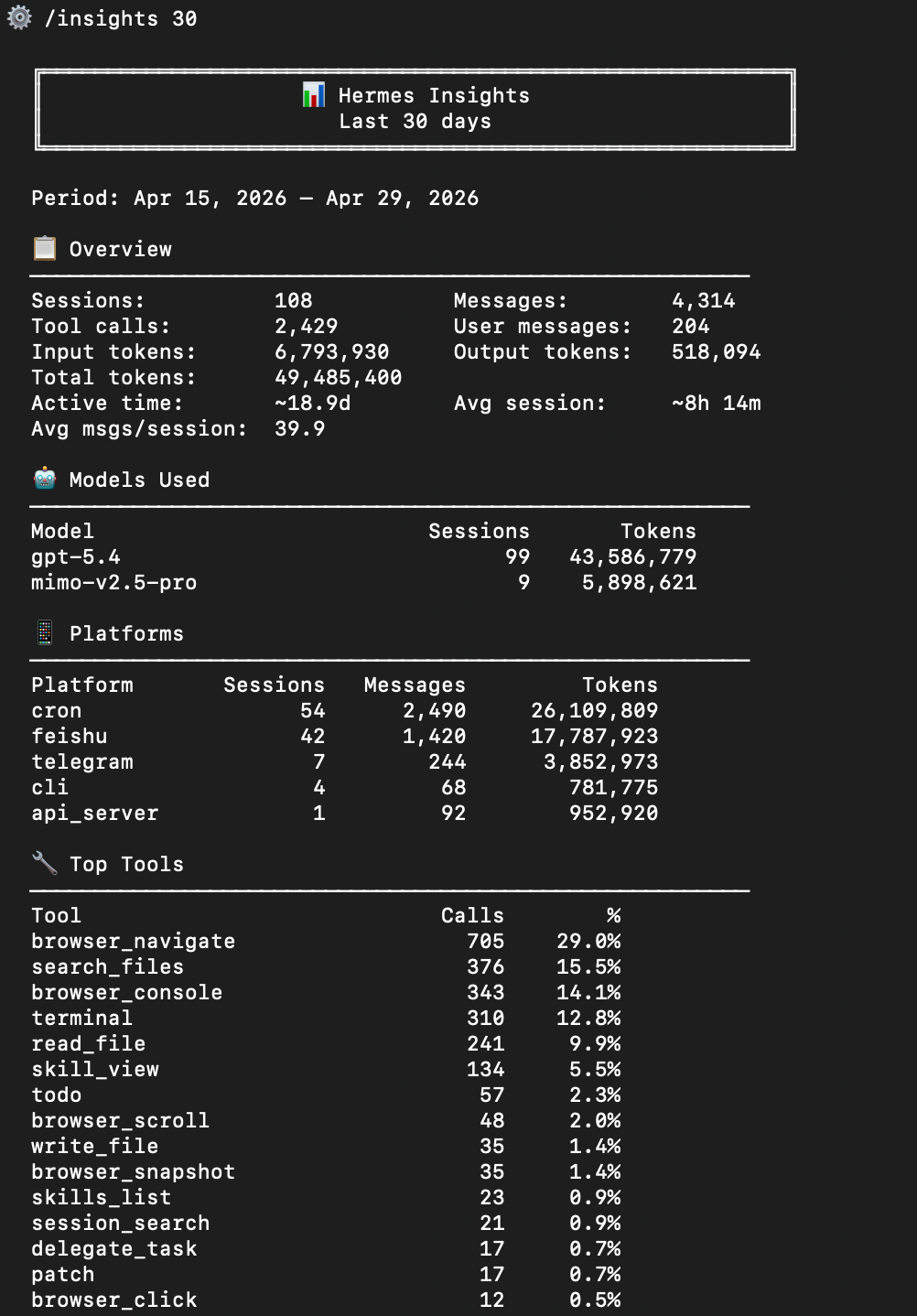Click the feishu platform entry
This screenshot has height=1316, width=917.
tap(70, 736)
